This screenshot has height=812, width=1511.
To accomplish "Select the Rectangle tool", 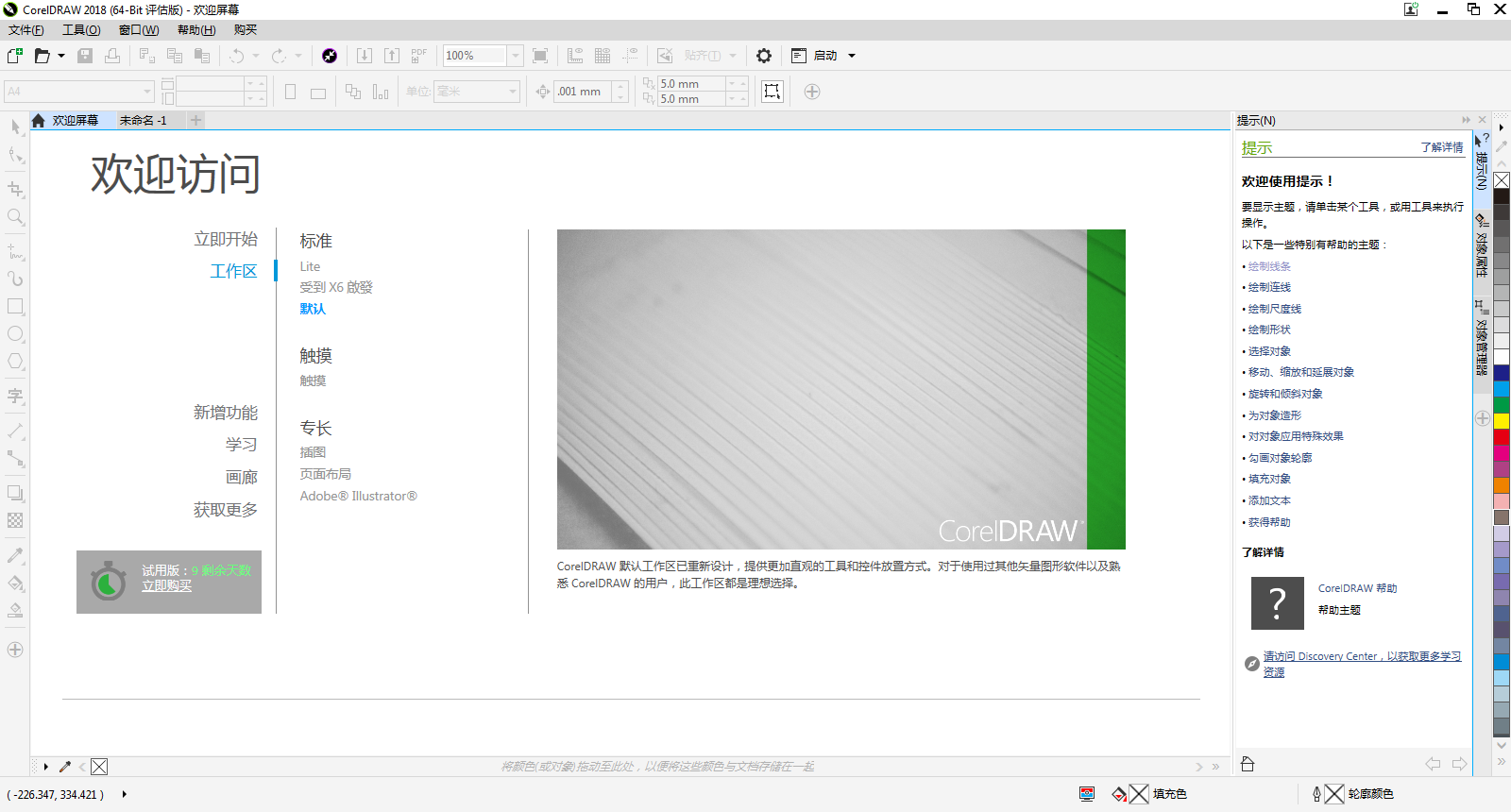I will (15, 307).
